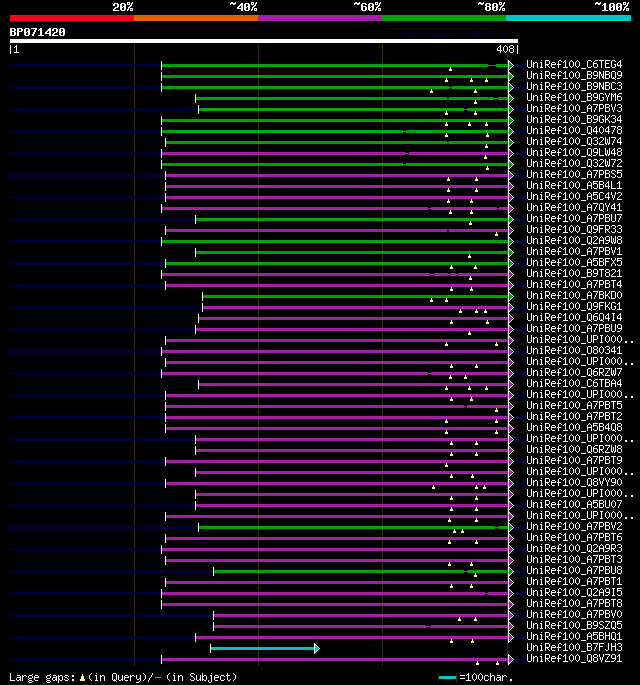Select the UniRef100_Q2A9W8 label

[x=574, y=240]
